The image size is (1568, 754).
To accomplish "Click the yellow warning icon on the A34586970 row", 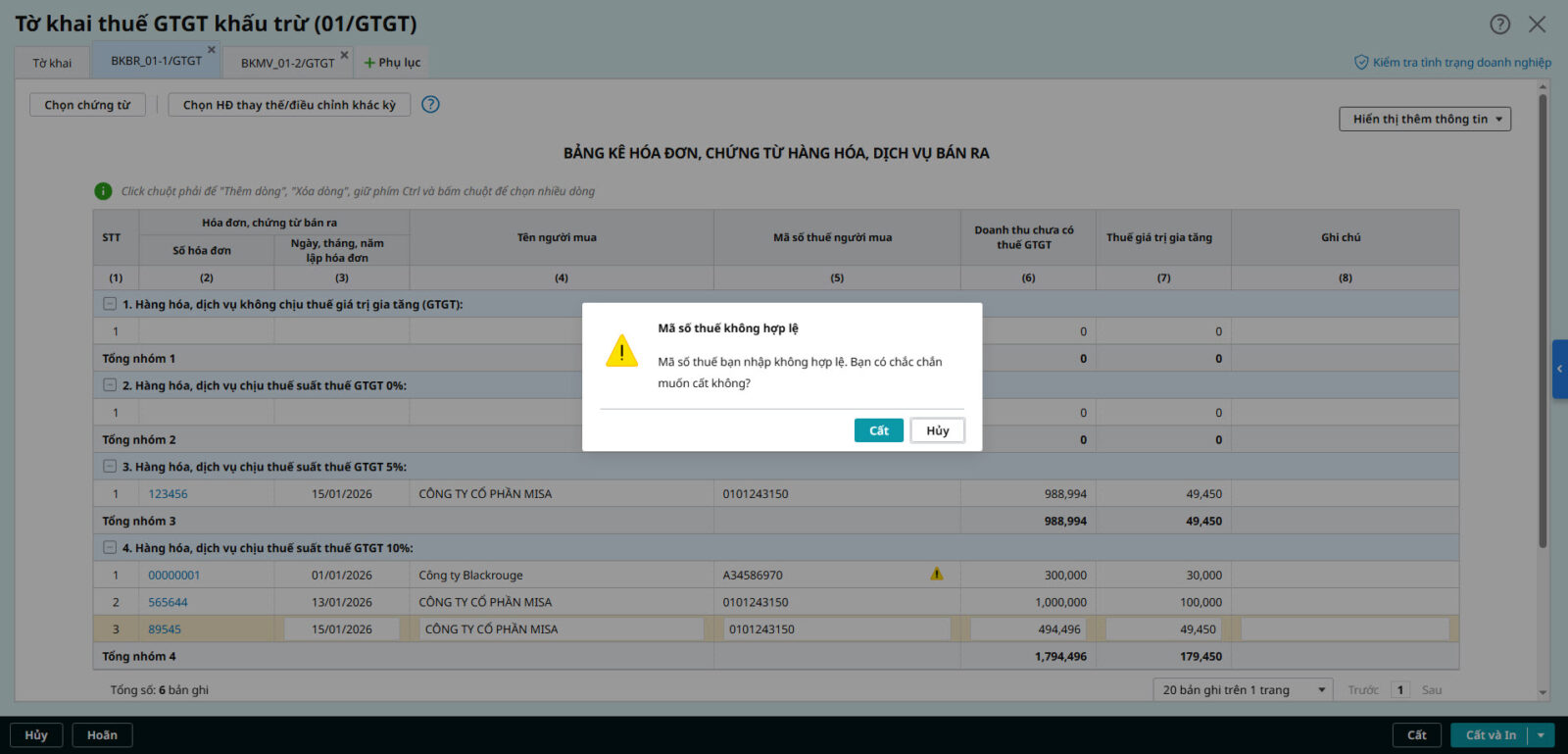I will [x=937, y=575].
